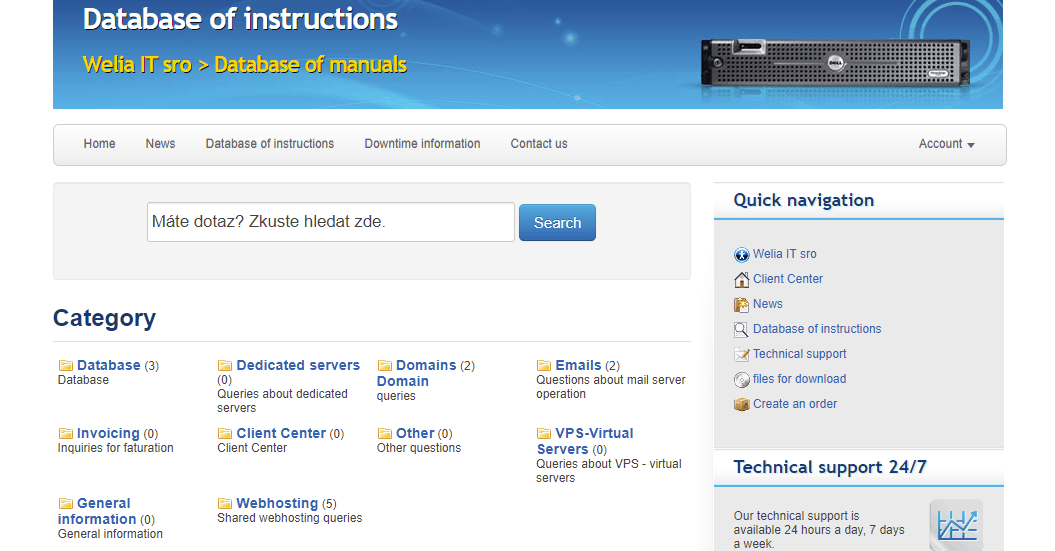
Task: Click the VPS-Virtual Servers folder icon
Action: (544, 433)
